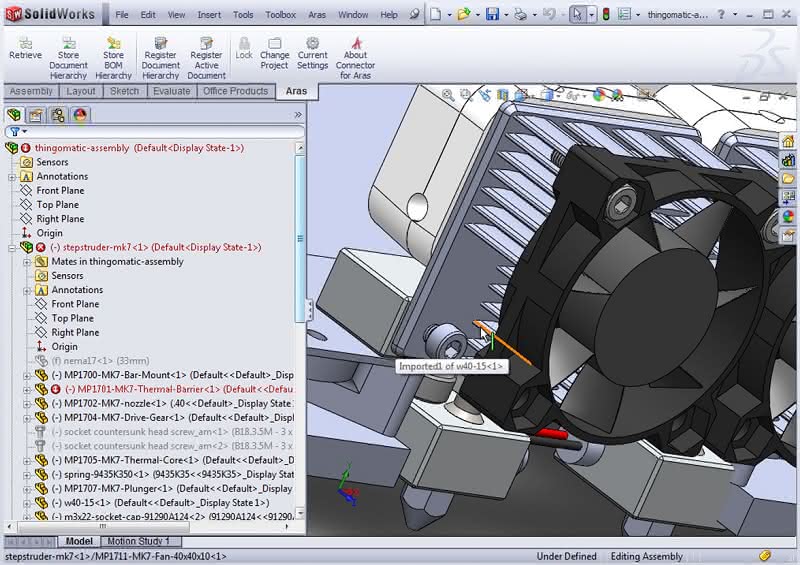Click the Save floppy disk icon

coord(492,14)
